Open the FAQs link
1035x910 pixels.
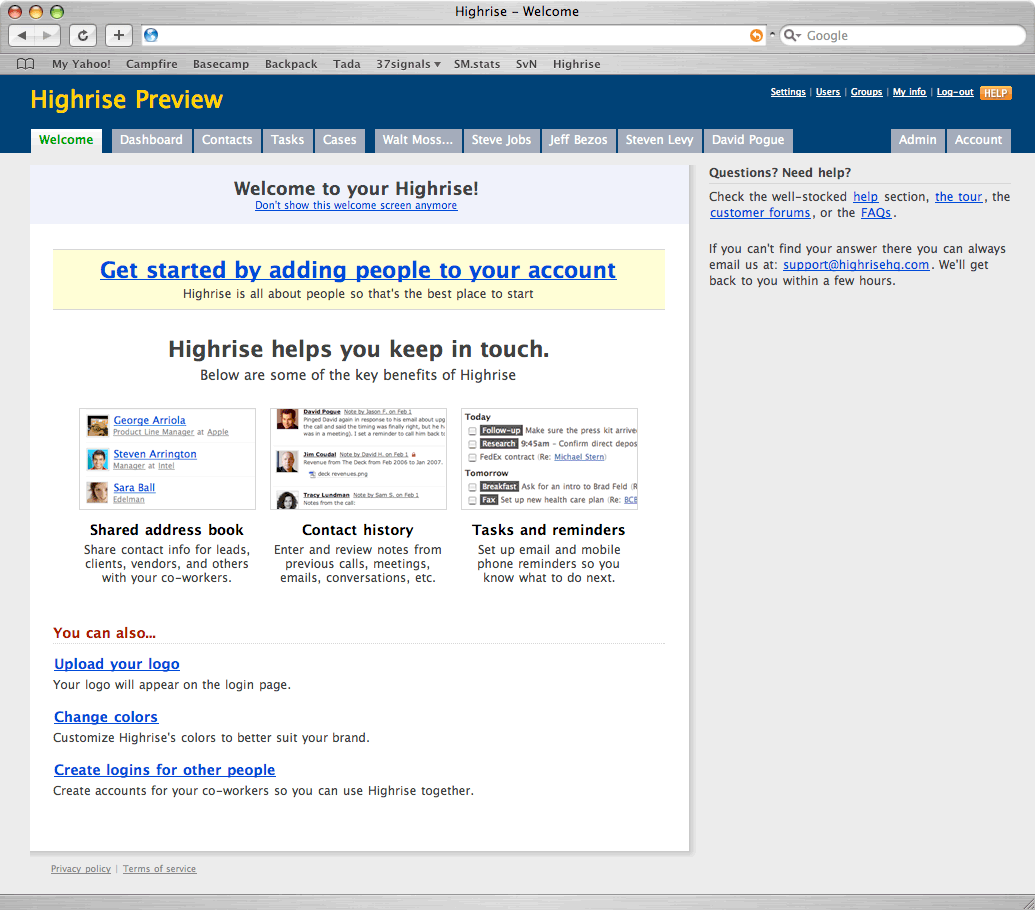coord(876,212)
